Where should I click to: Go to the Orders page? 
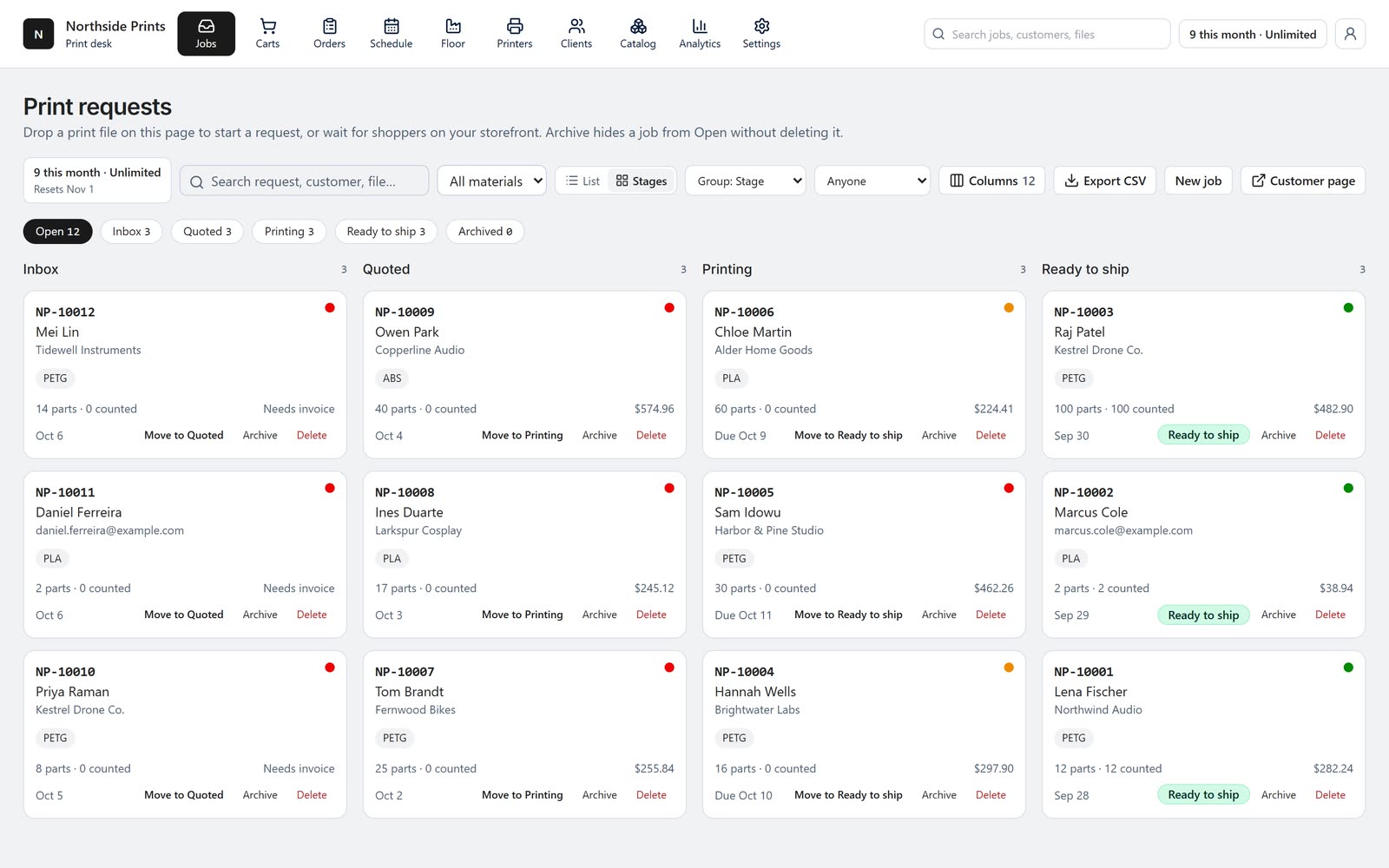[329, 34]
